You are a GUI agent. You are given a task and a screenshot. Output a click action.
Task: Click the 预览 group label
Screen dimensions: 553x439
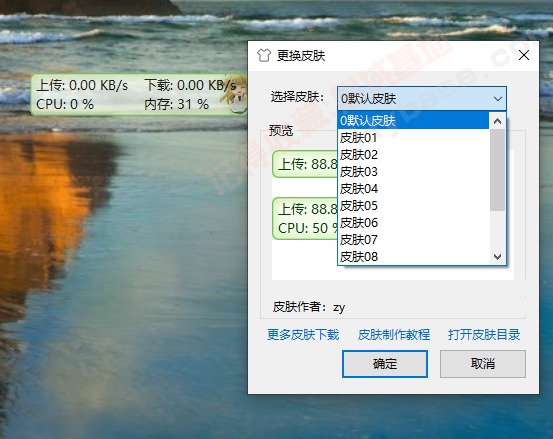tap(281, 131)
